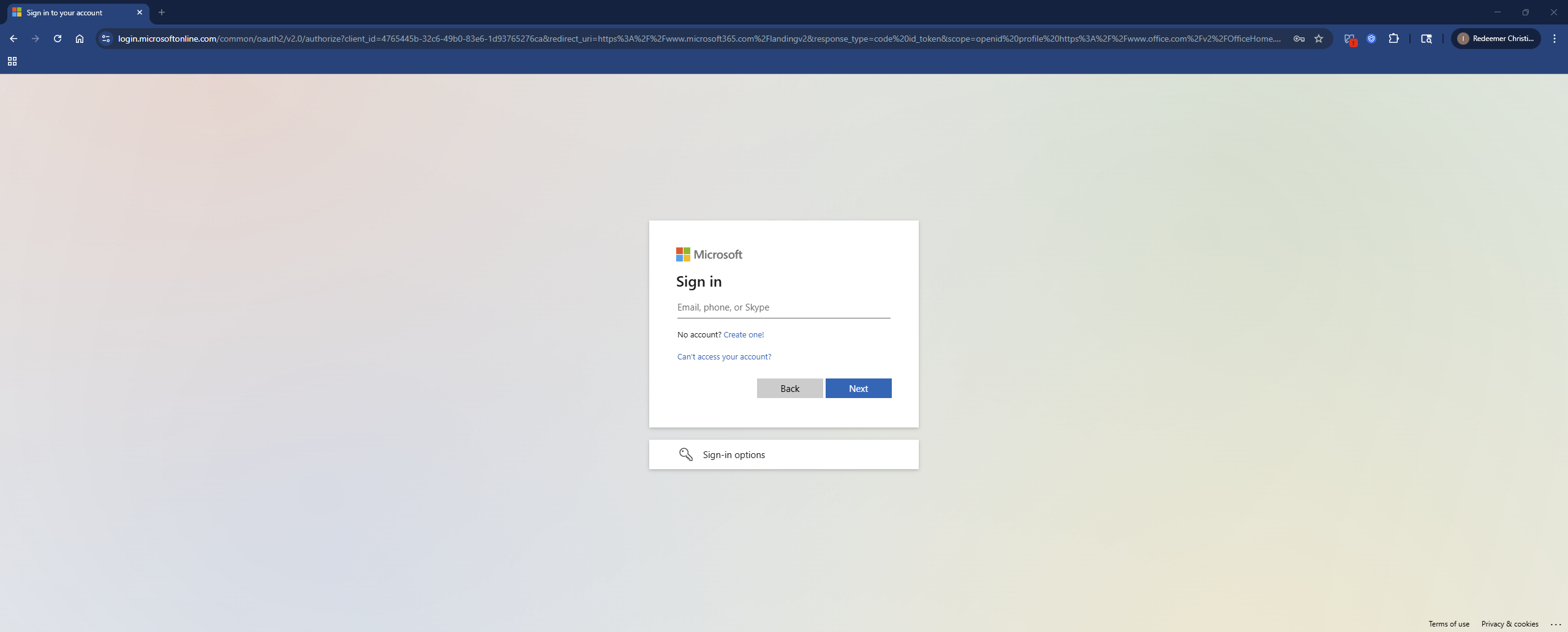
Task: Follow the 'Create one!' link
Action: coord(744,334)
